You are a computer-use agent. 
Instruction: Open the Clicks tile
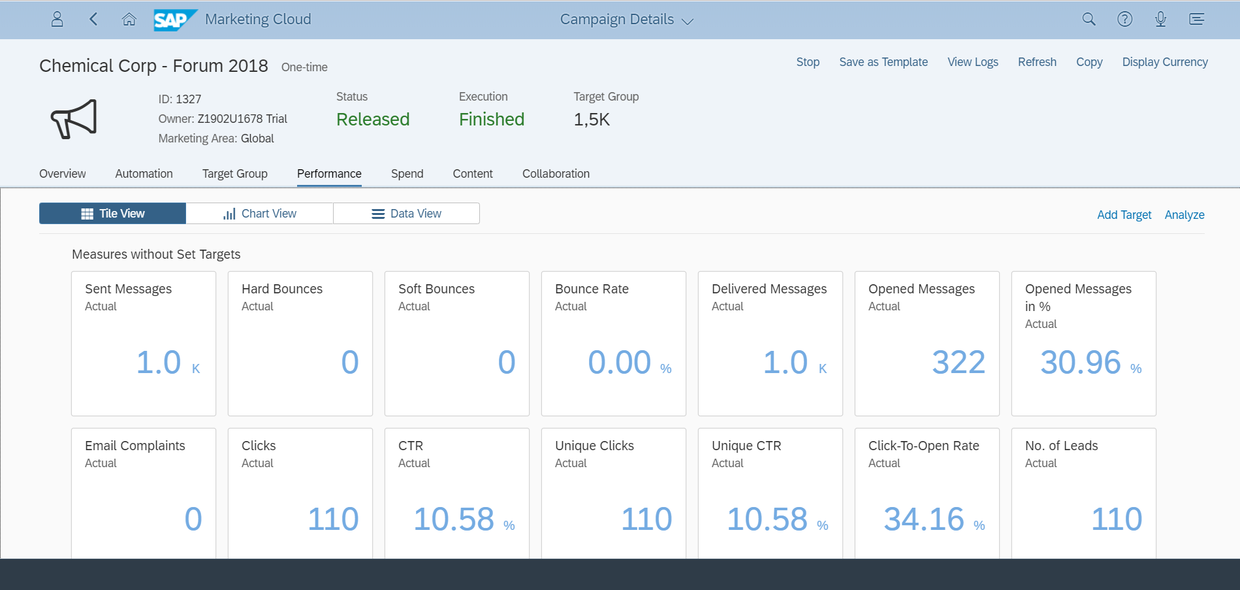tap(300, 493)
